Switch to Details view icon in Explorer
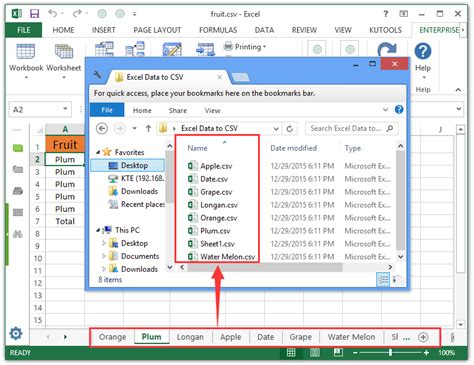 click(x=383, y=279)
